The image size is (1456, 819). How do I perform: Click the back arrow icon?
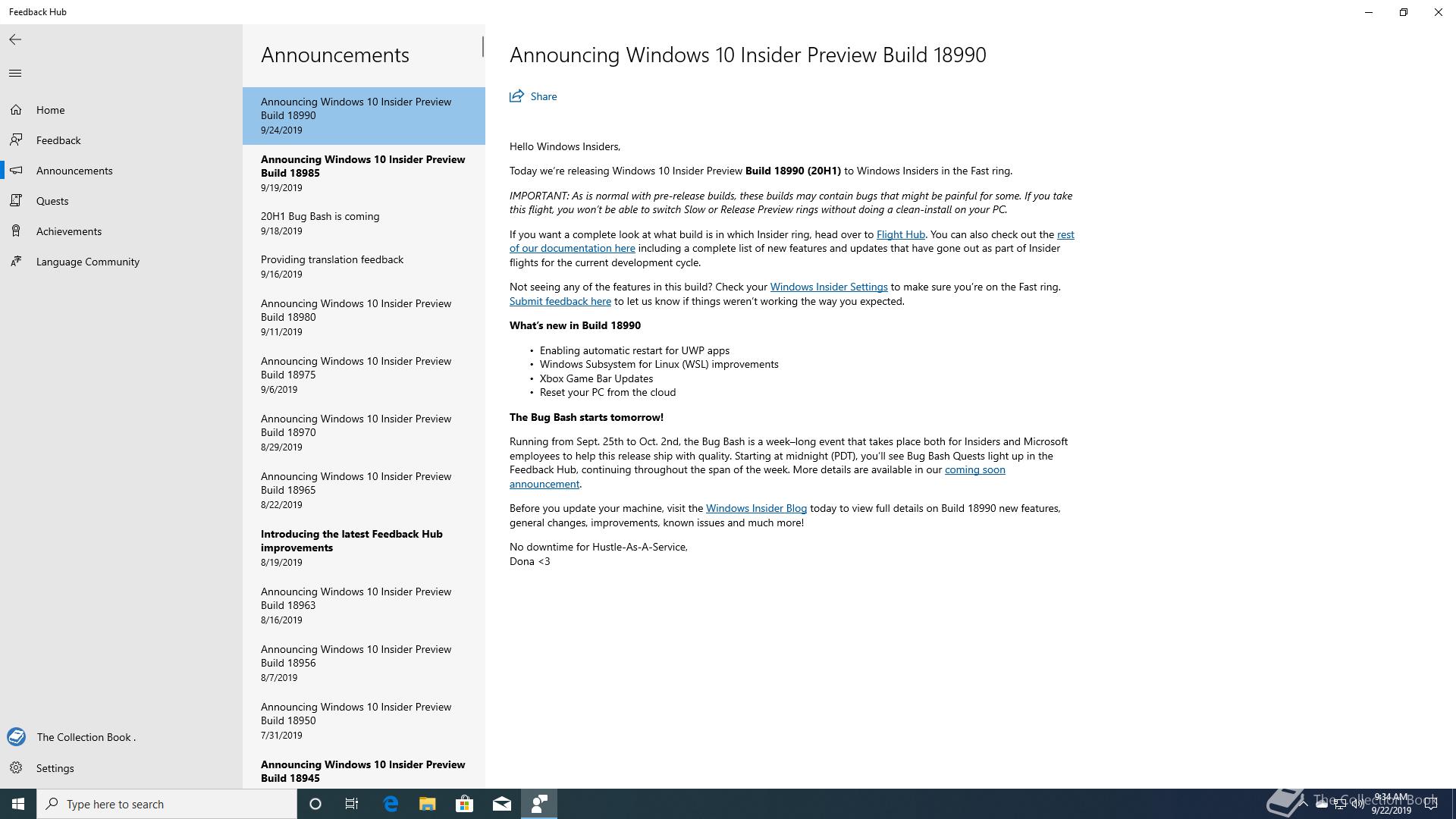click(x=15, y=39)
